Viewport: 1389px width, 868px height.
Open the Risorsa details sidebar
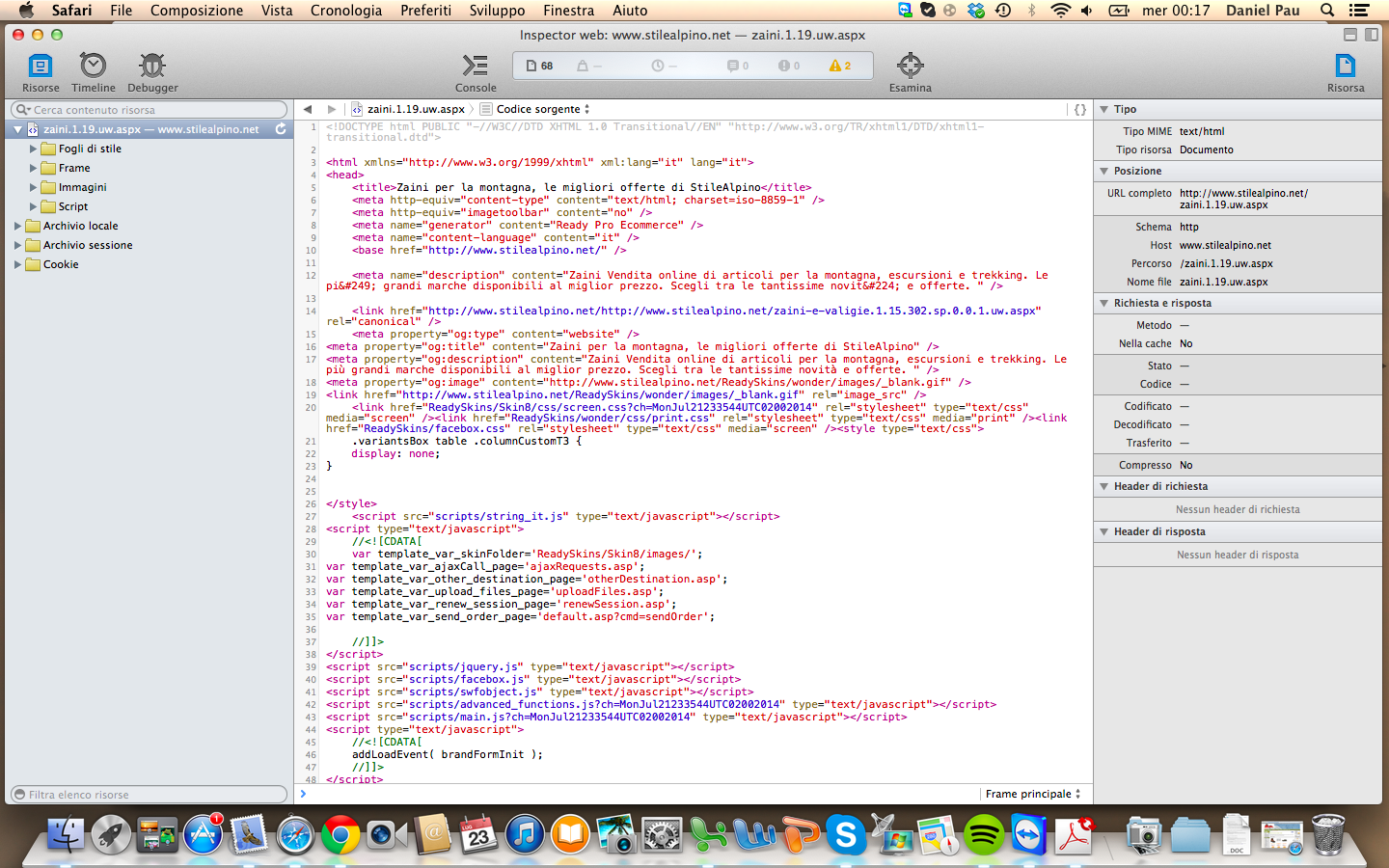point(1345,66)
